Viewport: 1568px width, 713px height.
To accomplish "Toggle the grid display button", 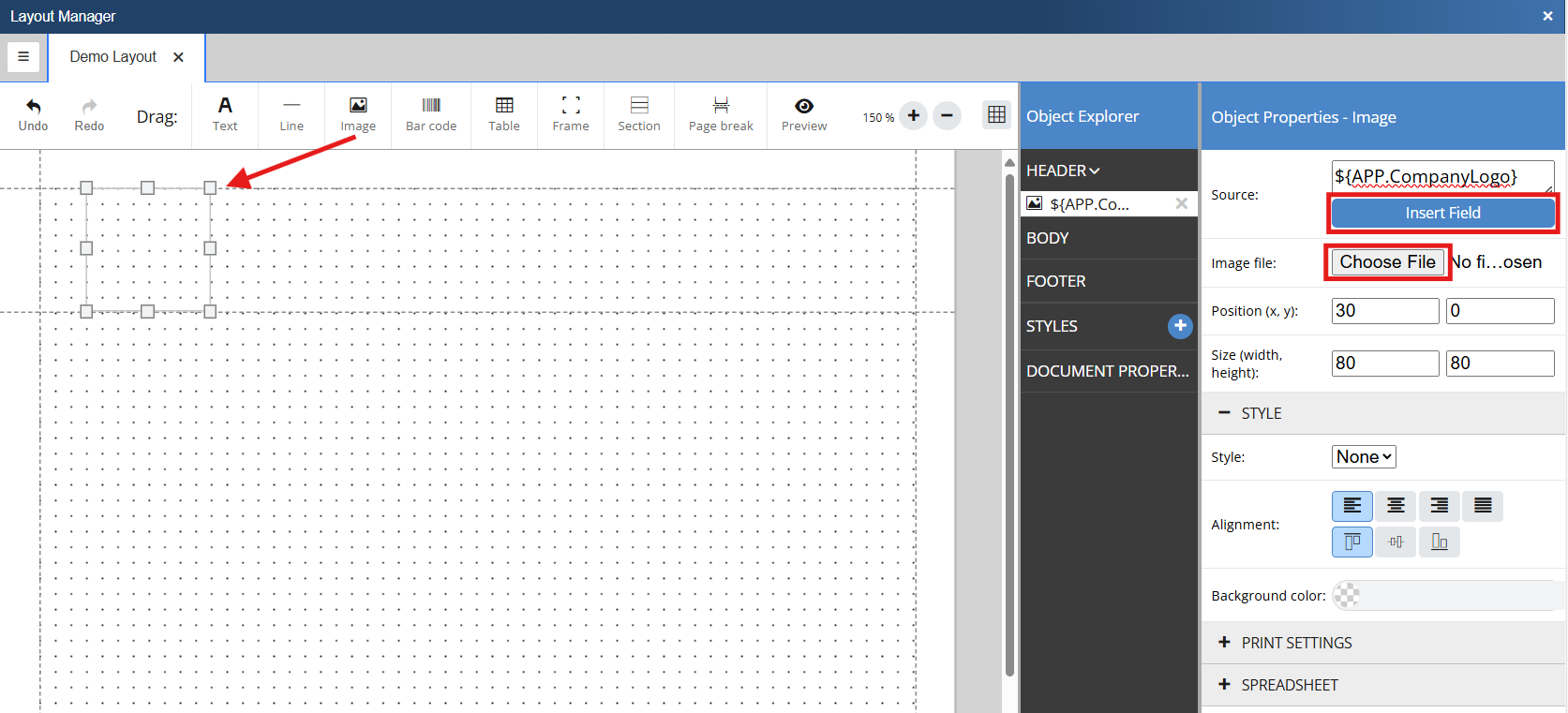I will tap(996, 114).
